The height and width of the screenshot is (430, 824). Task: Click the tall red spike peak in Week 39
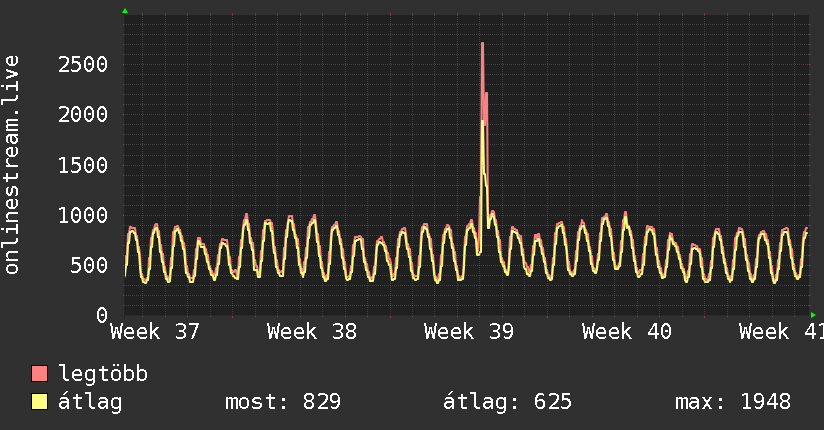click(x=482, y=44)
